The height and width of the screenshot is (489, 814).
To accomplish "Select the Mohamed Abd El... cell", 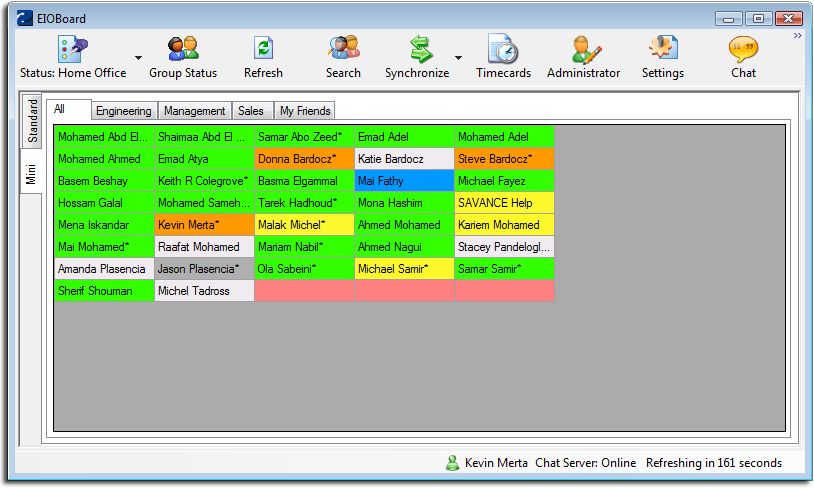I will tap(104, 137).
